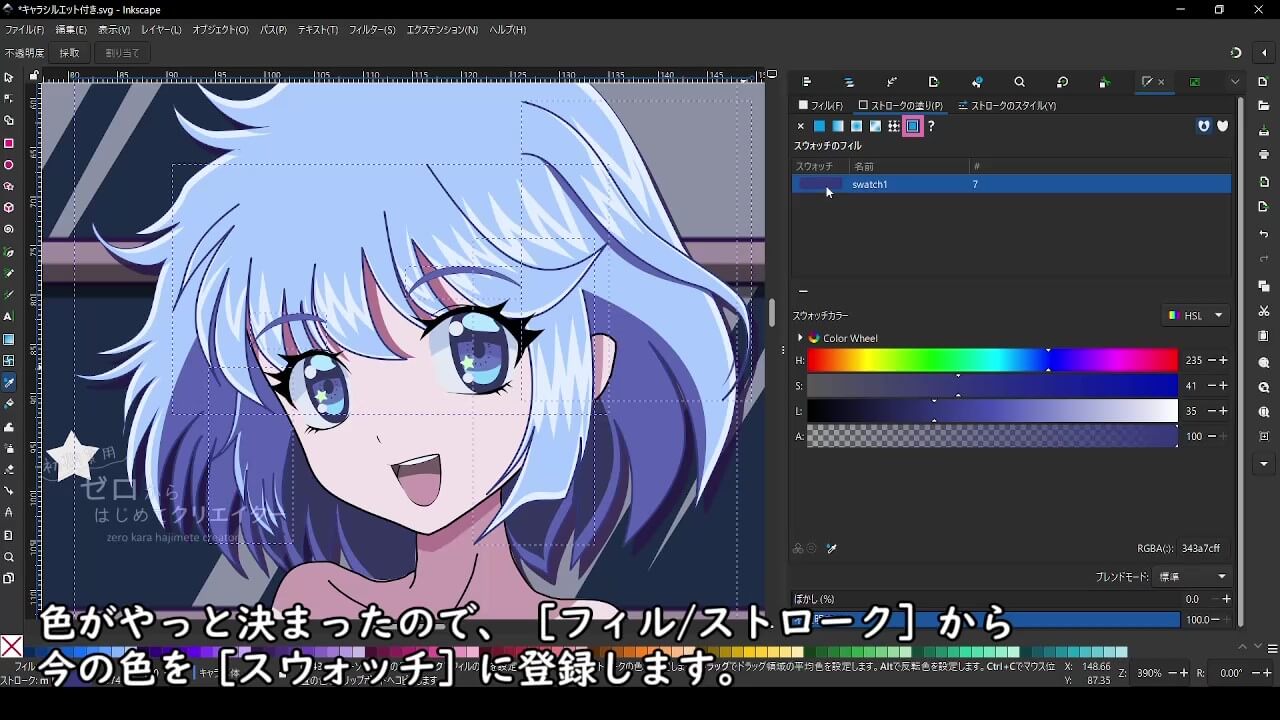Image resolution: width=1280 pixels, height=720 pixels.
Task: Activate the Text tool
Action: [x=9, y=317]
